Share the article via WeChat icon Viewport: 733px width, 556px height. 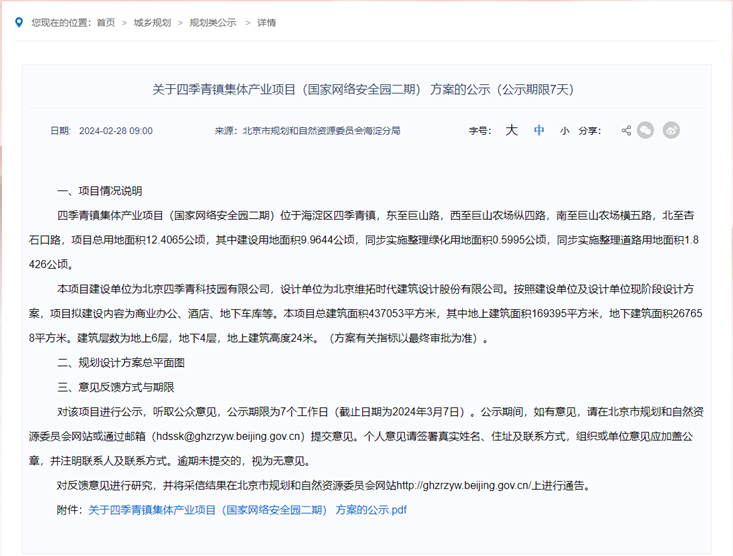click(x=646, y=130)
